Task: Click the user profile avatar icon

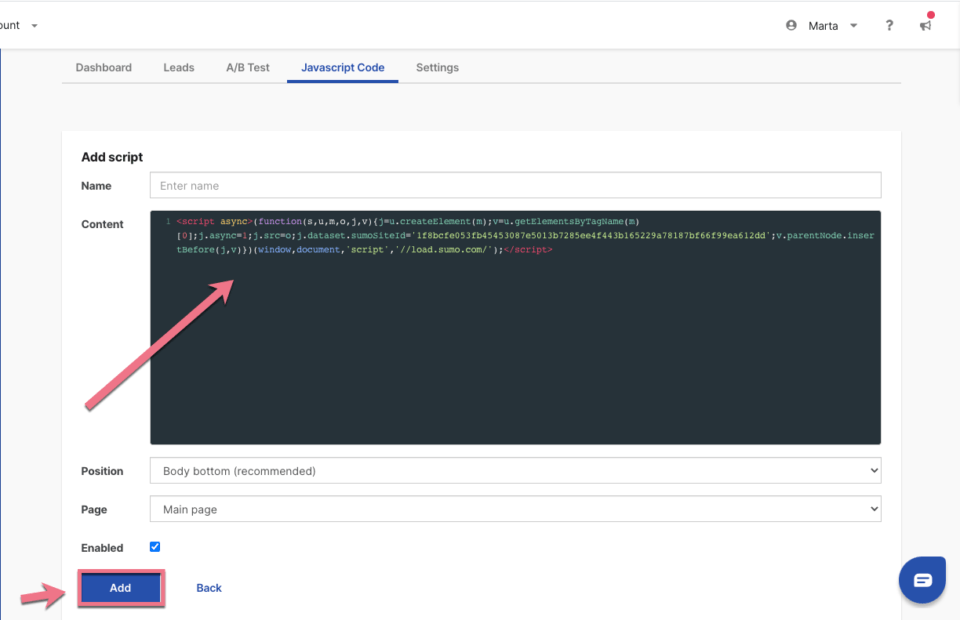Action: point(791,25)
